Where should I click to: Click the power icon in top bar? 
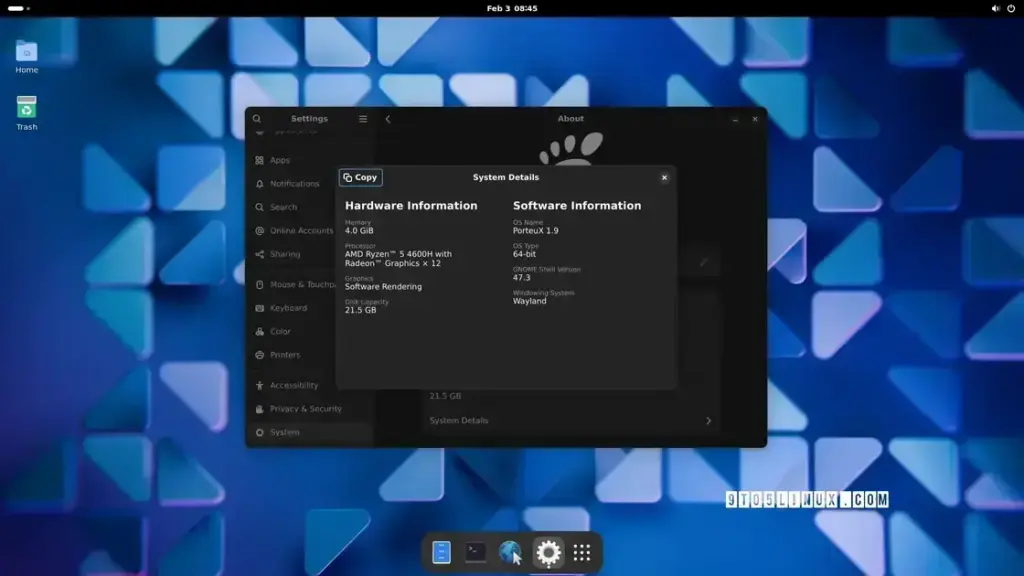(1011, 8)
